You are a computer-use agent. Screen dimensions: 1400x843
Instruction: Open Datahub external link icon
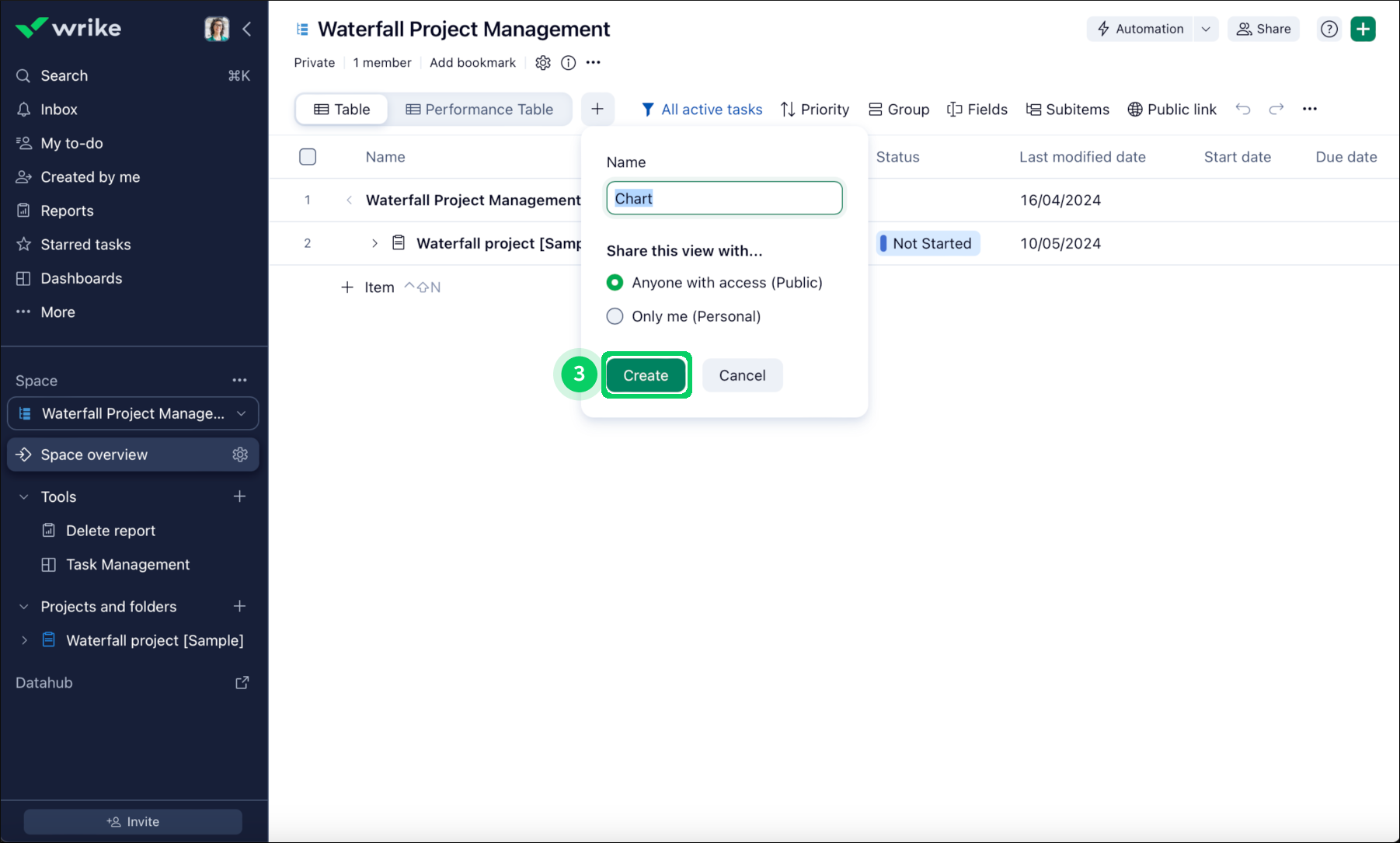point(242,682)
